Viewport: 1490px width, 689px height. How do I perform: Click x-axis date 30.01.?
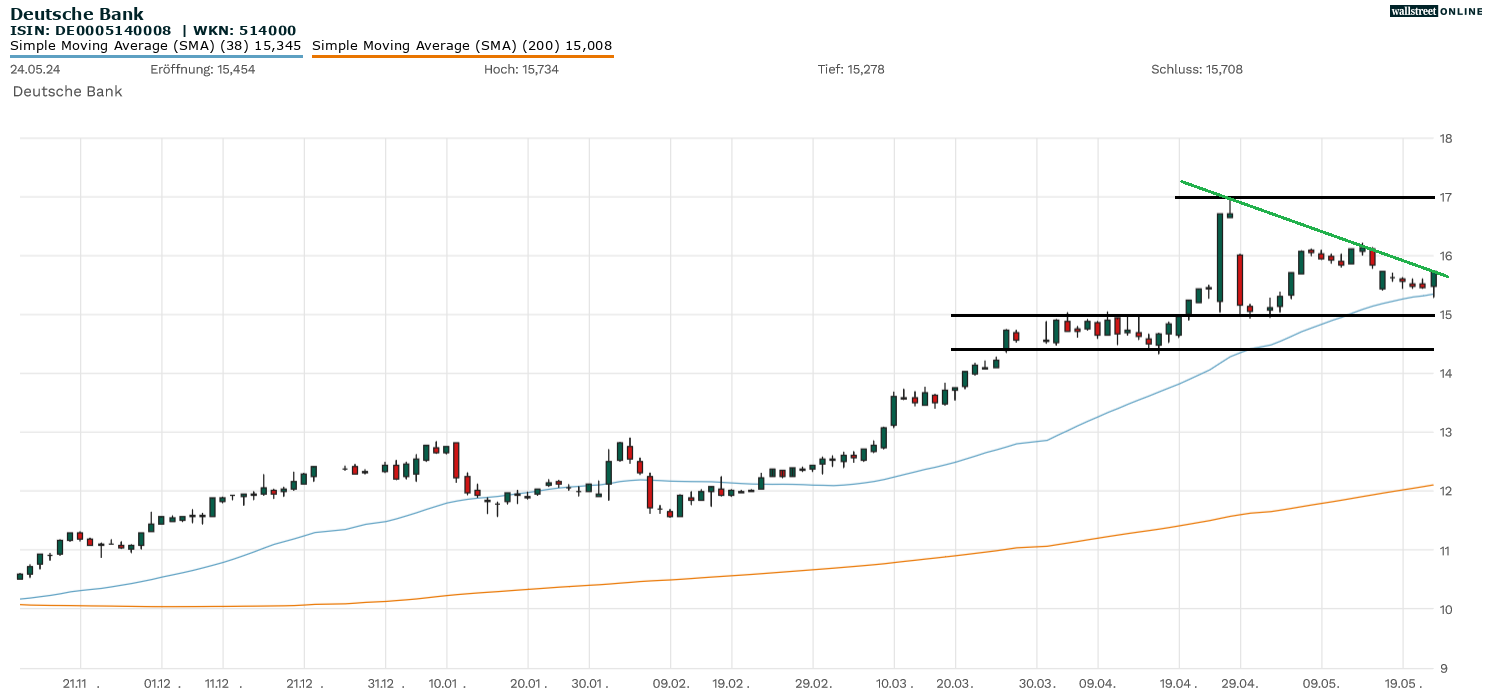(x=590, y=683)
